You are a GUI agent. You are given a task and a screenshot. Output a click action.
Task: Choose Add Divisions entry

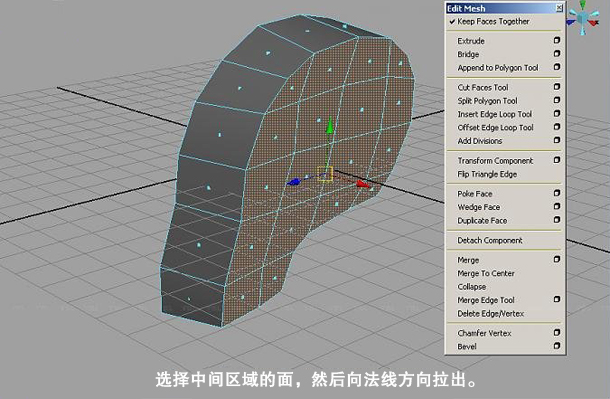click(x=480, y=141)
